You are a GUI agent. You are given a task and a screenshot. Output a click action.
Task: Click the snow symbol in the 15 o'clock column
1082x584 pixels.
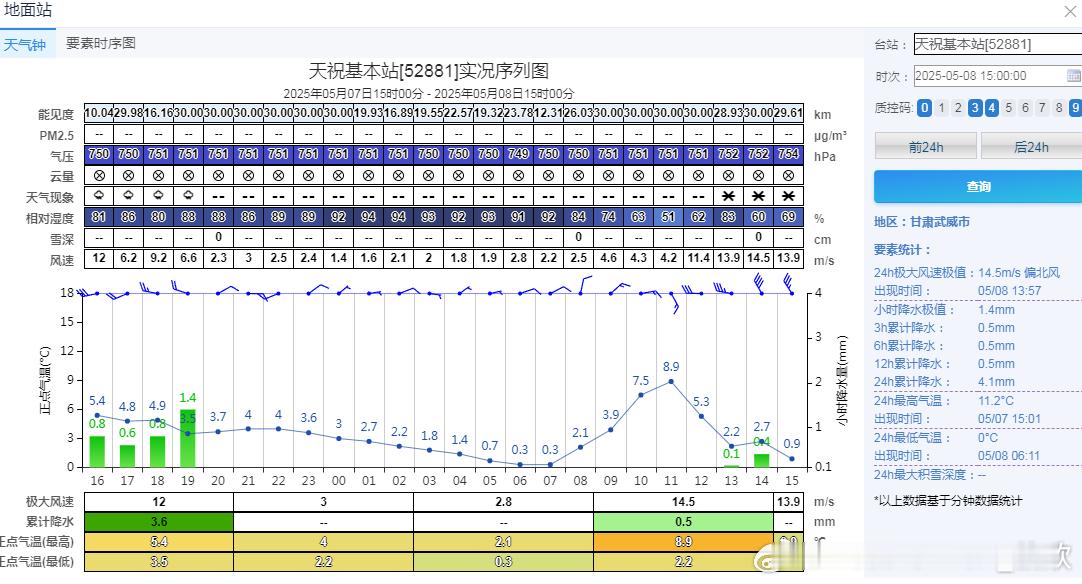click(x=789, y=196)
